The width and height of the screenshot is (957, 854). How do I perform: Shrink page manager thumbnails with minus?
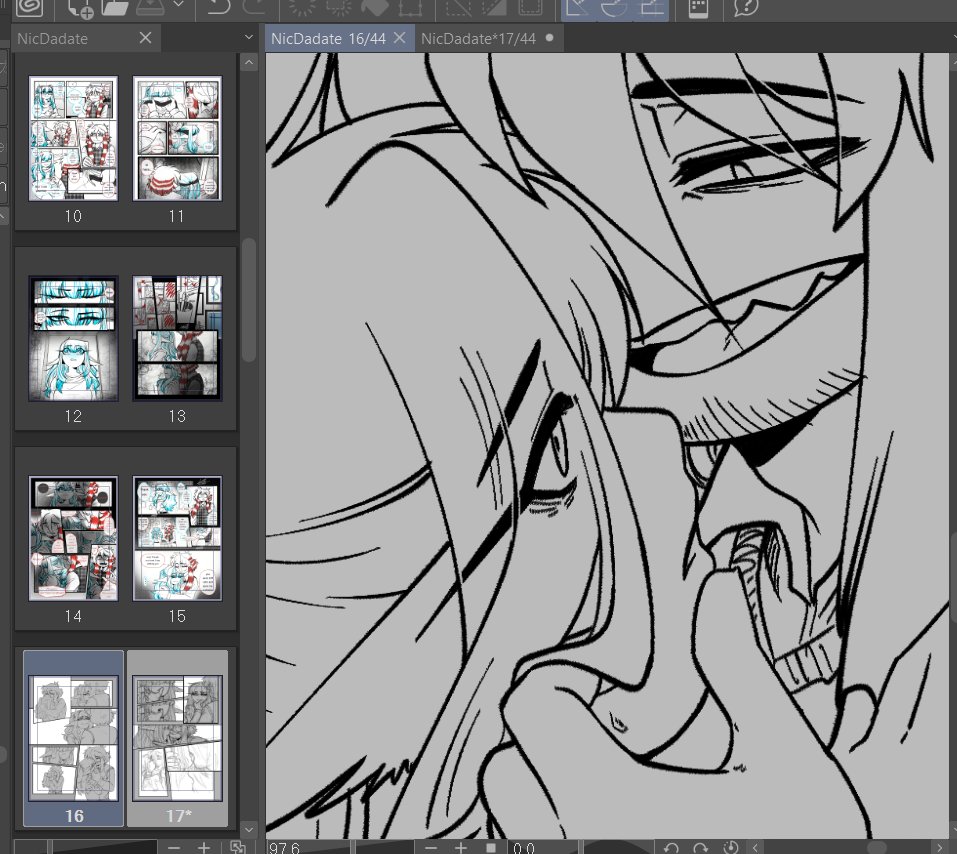coord(174,847)
